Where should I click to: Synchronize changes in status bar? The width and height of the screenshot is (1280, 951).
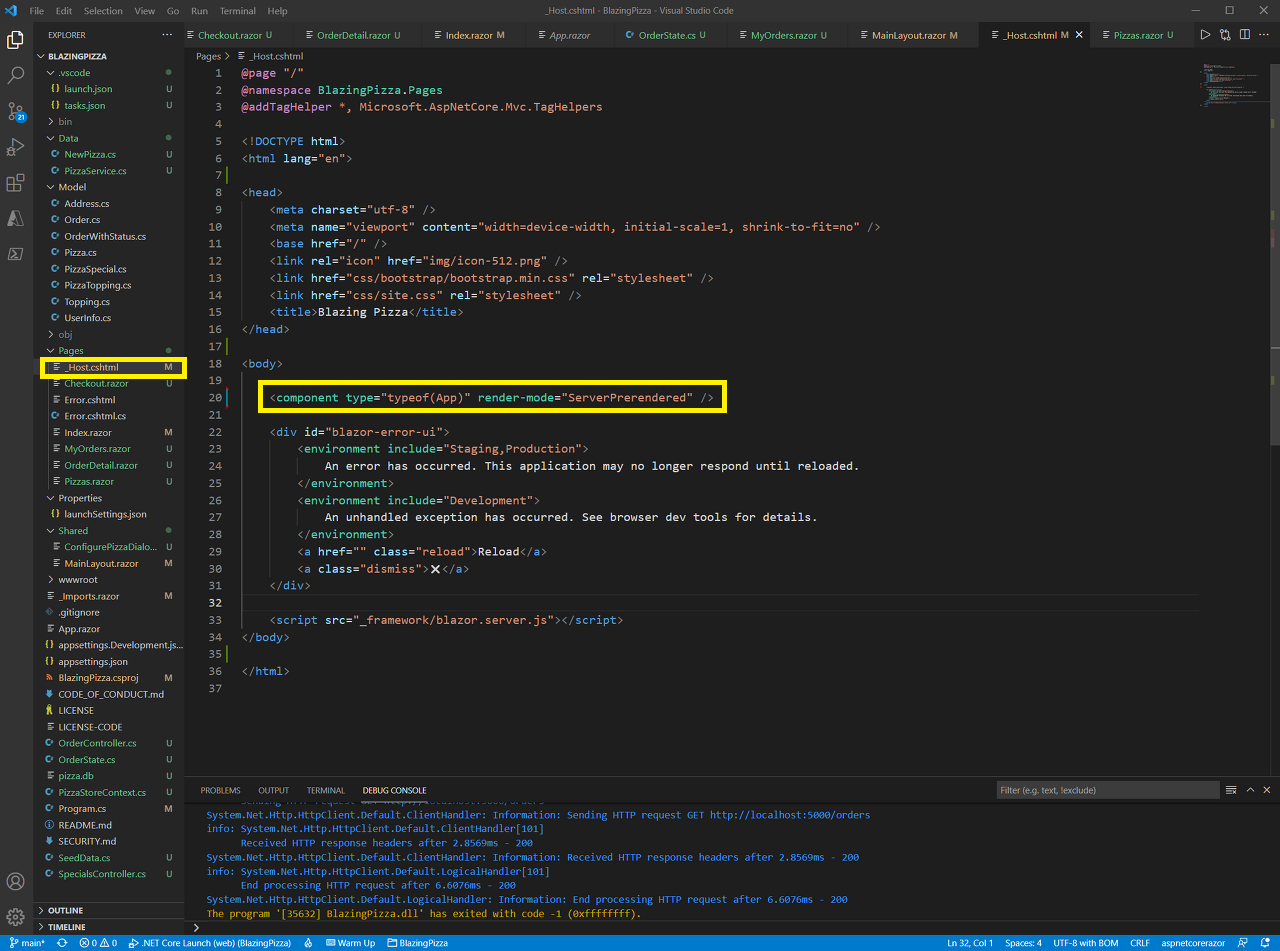pos(62,943)
